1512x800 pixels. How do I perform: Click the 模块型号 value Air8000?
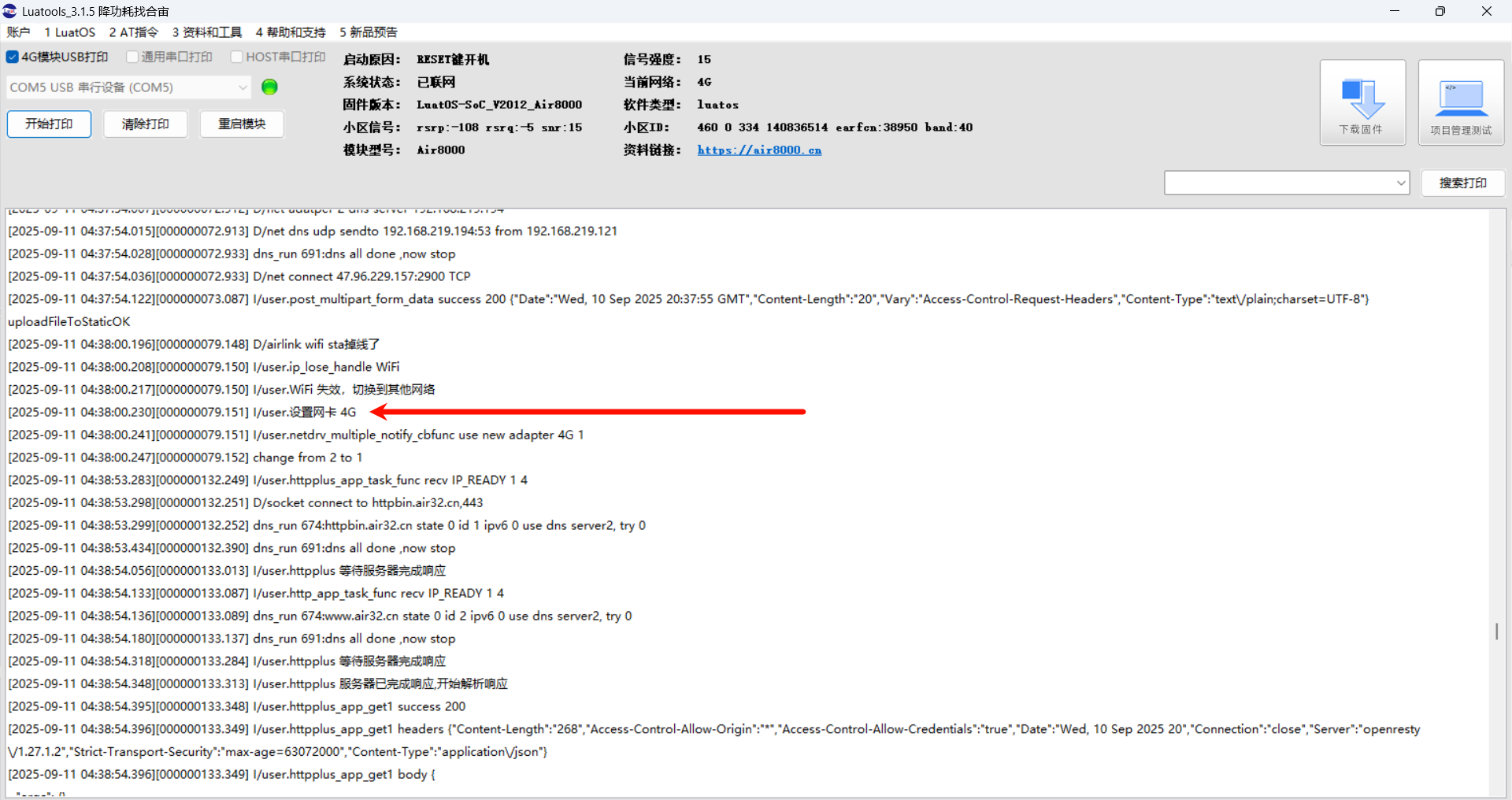point(440,150)
